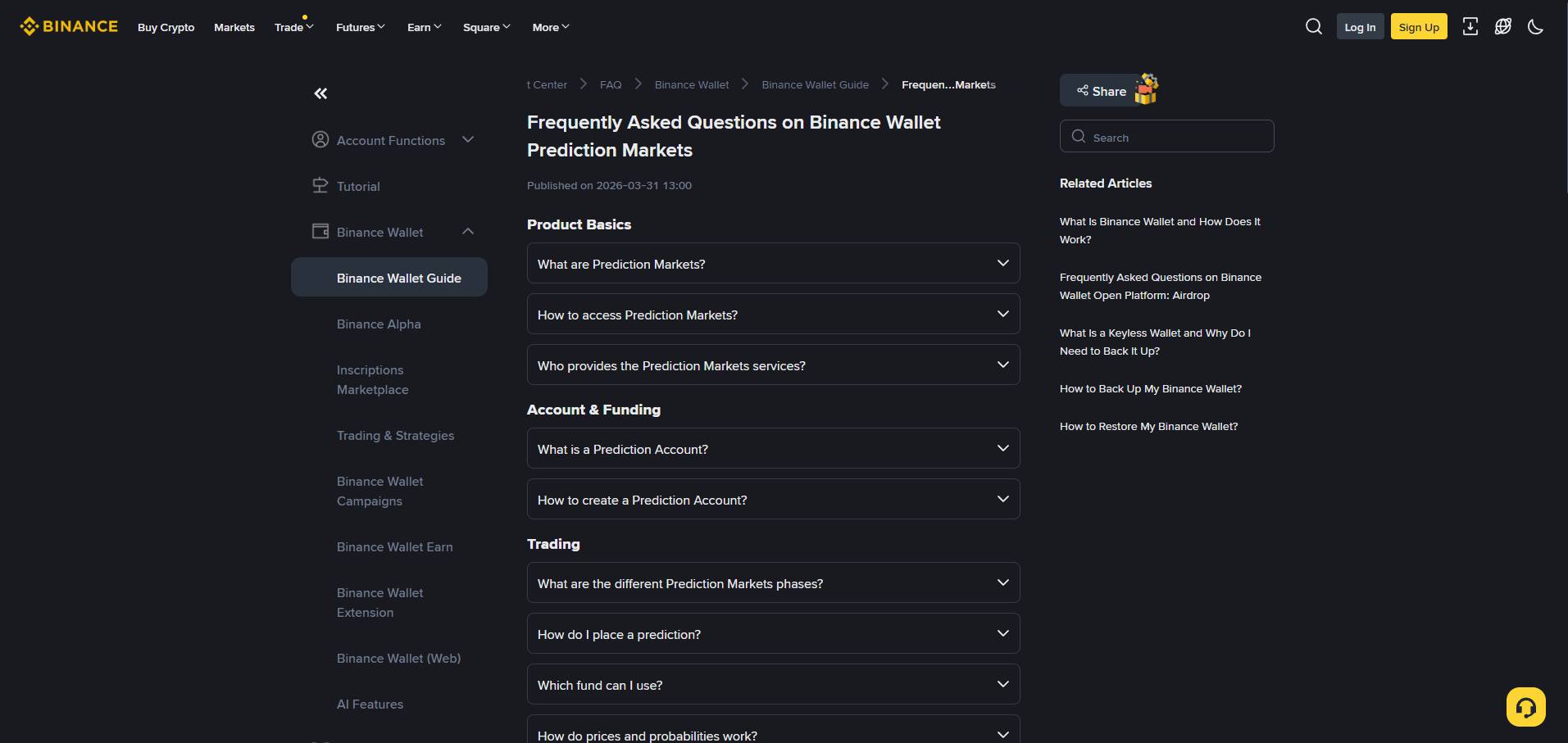Open 'How to Back Up My Binance Wallet?' article
Screen dimensions: 1568x743
(x=1150, y=387)
